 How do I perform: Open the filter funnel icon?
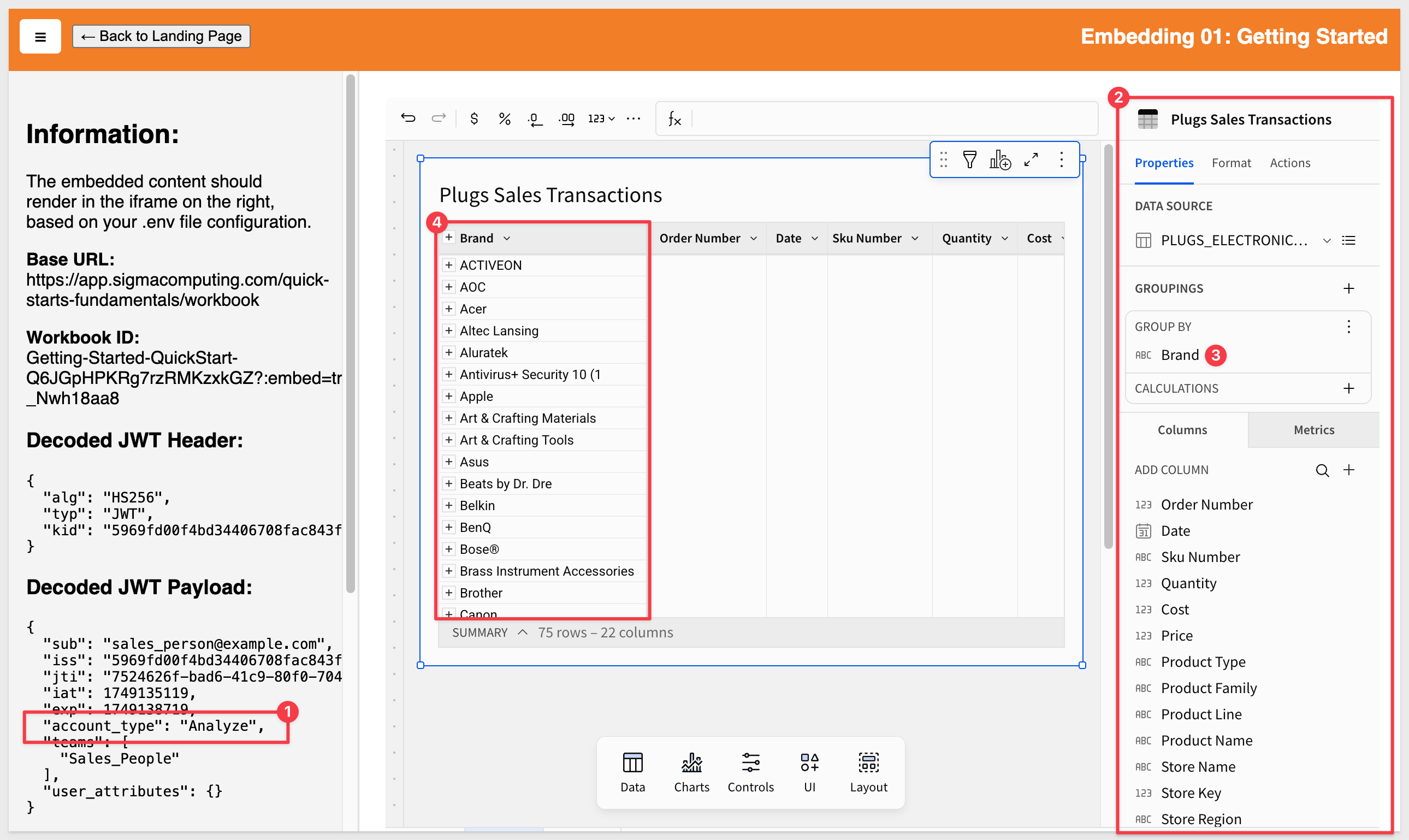click(x=969, y=159)
